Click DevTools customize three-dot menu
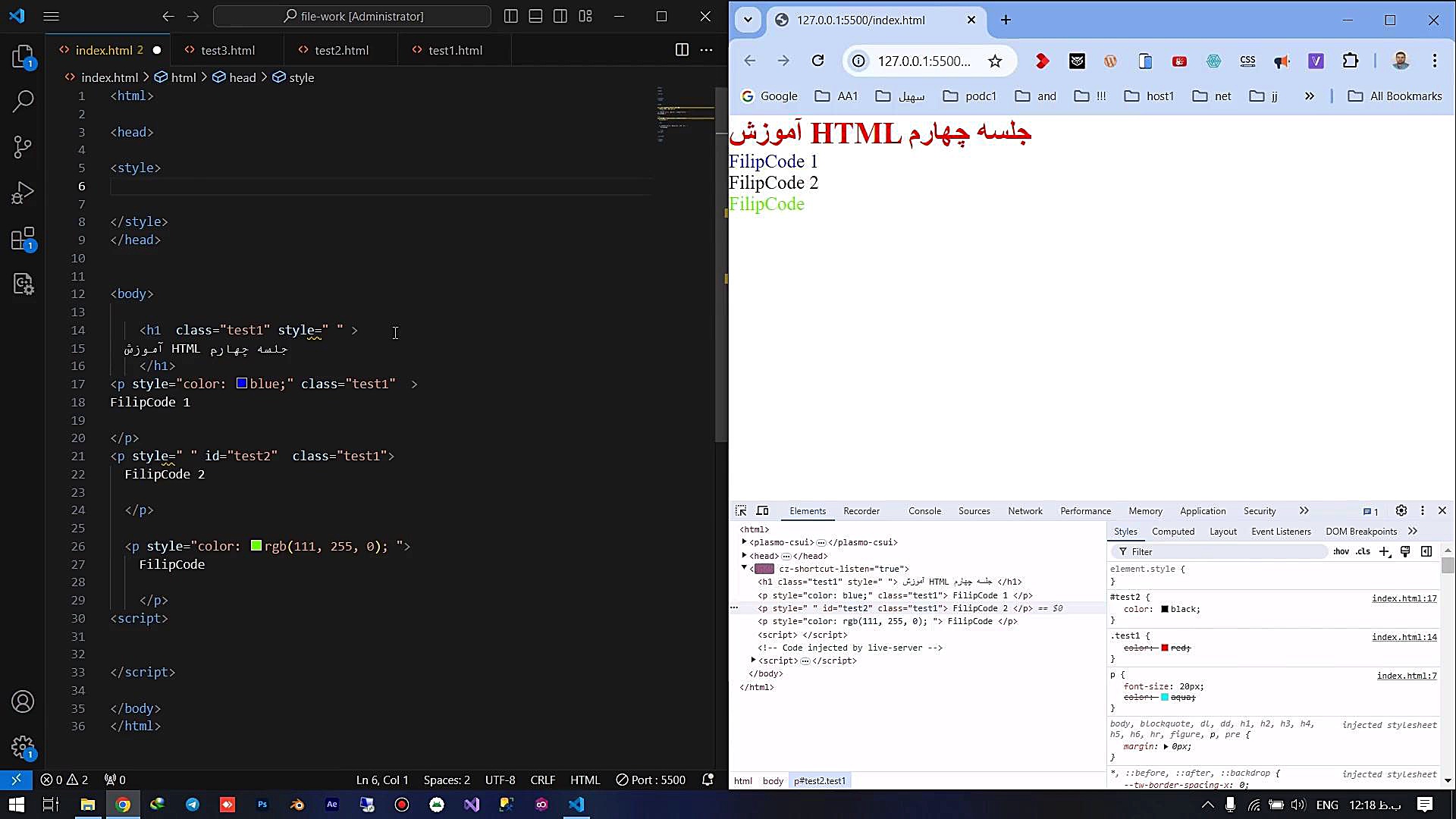 (1423, 511)
